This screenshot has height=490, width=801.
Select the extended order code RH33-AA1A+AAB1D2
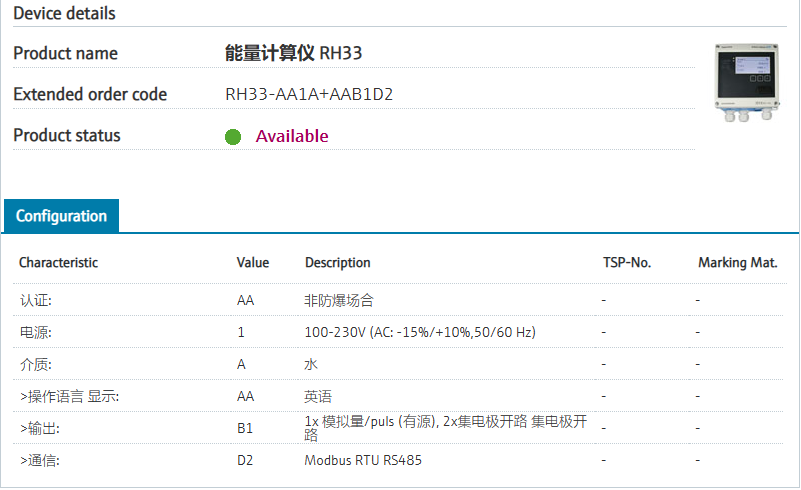(309, 95)
